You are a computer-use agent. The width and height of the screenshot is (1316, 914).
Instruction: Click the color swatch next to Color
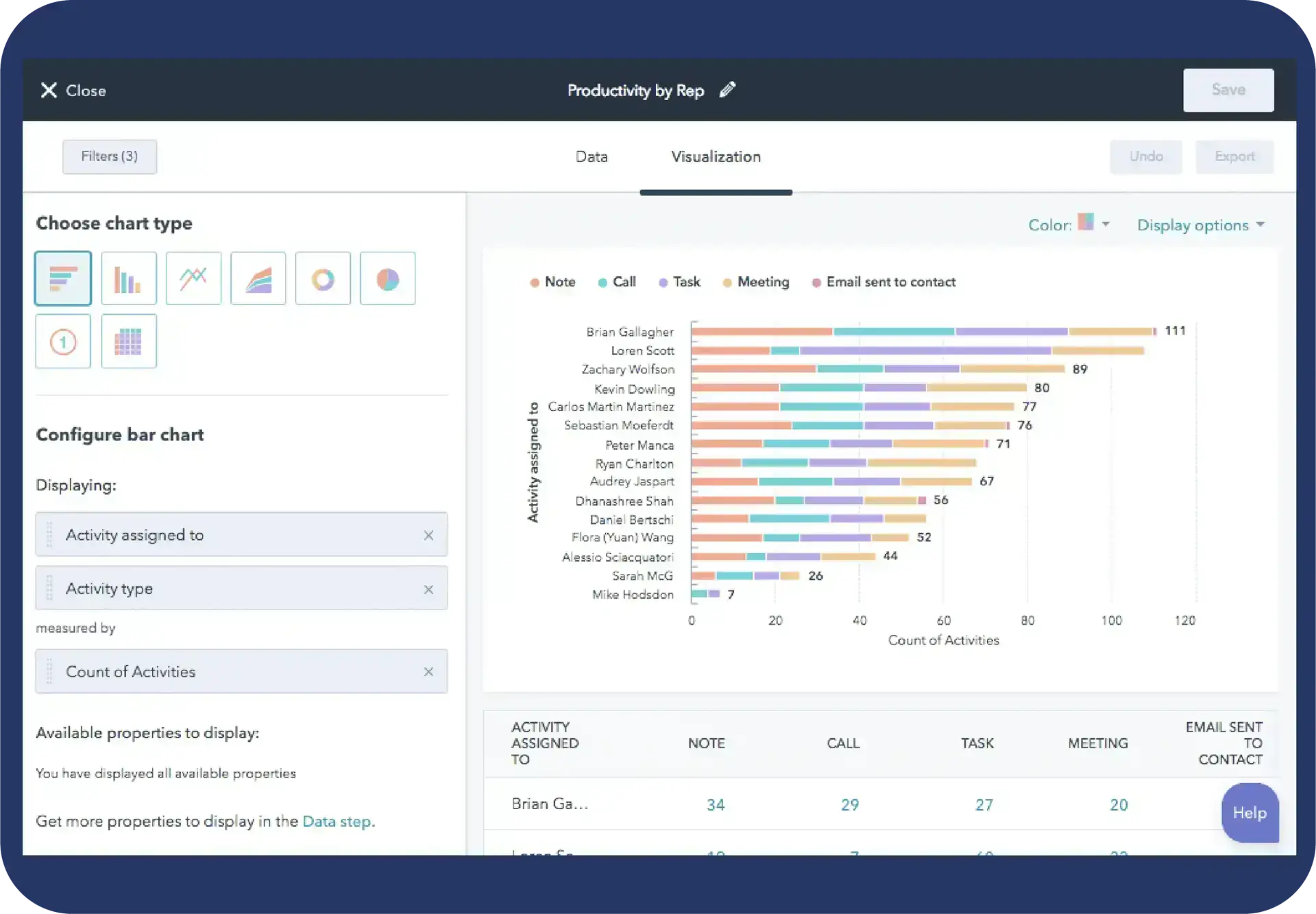(x=1086, y=223)
